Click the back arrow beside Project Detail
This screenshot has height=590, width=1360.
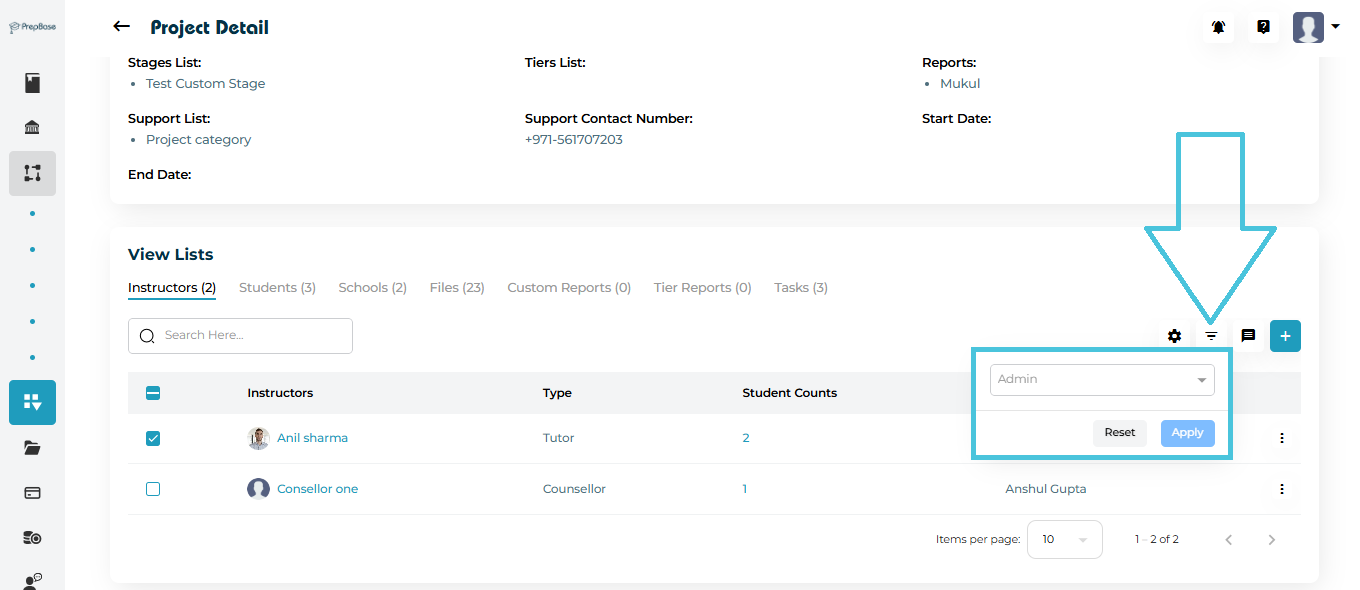(x=122, y=27)
